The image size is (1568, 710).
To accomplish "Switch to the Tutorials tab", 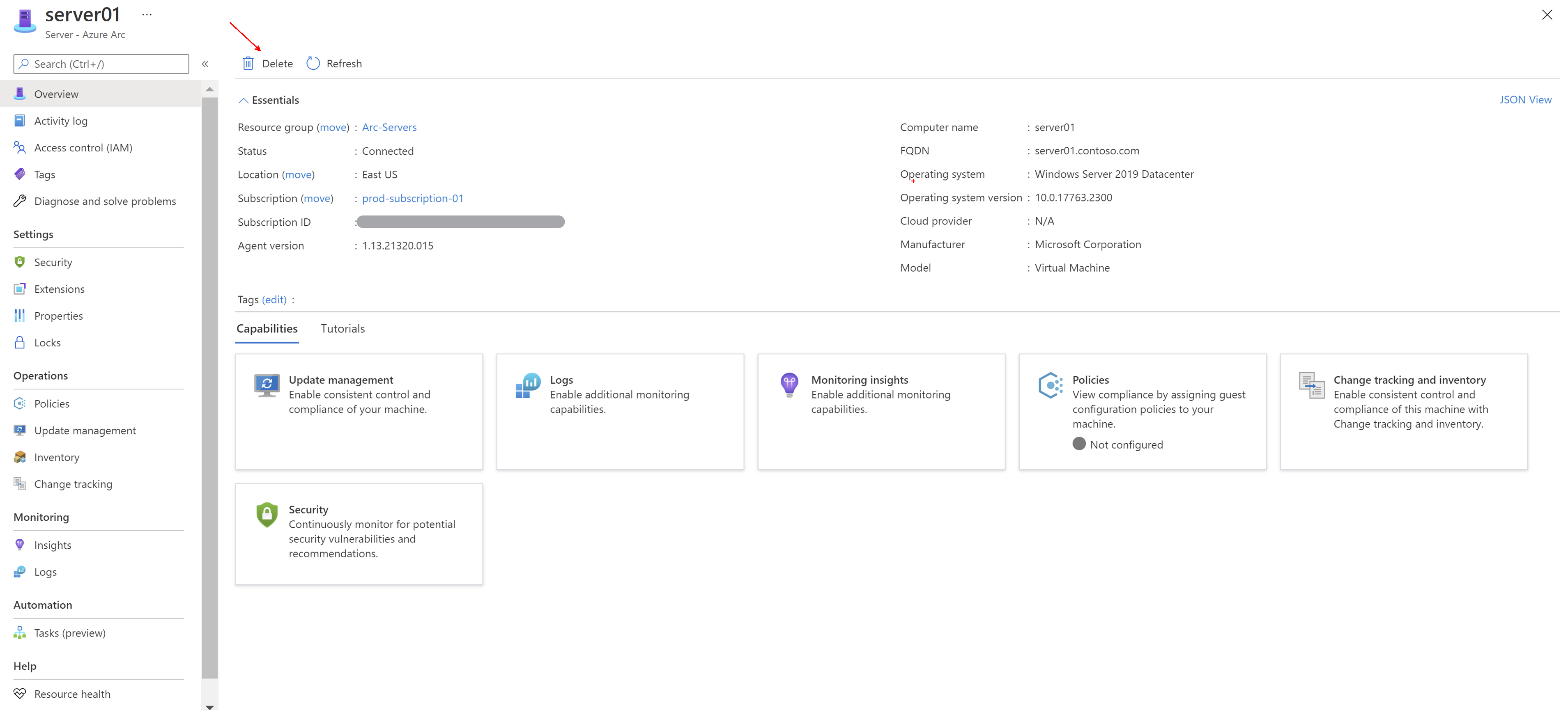I will pyautogui.click(x=343, y=329).
